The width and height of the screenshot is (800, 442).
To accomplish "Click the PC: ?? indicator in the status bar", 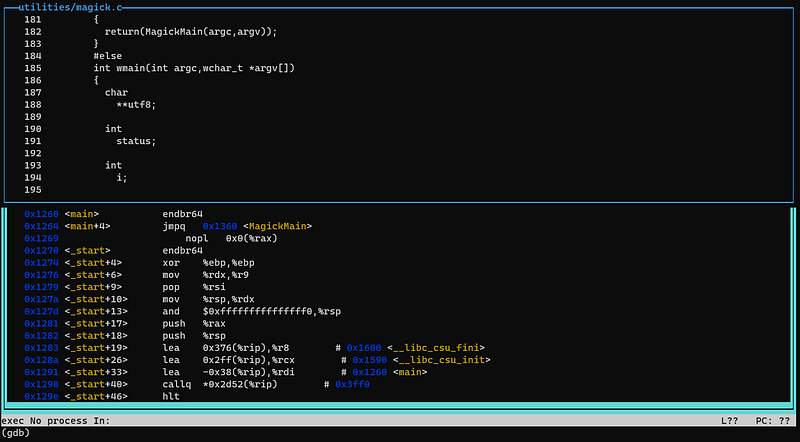I will point(773,421).
